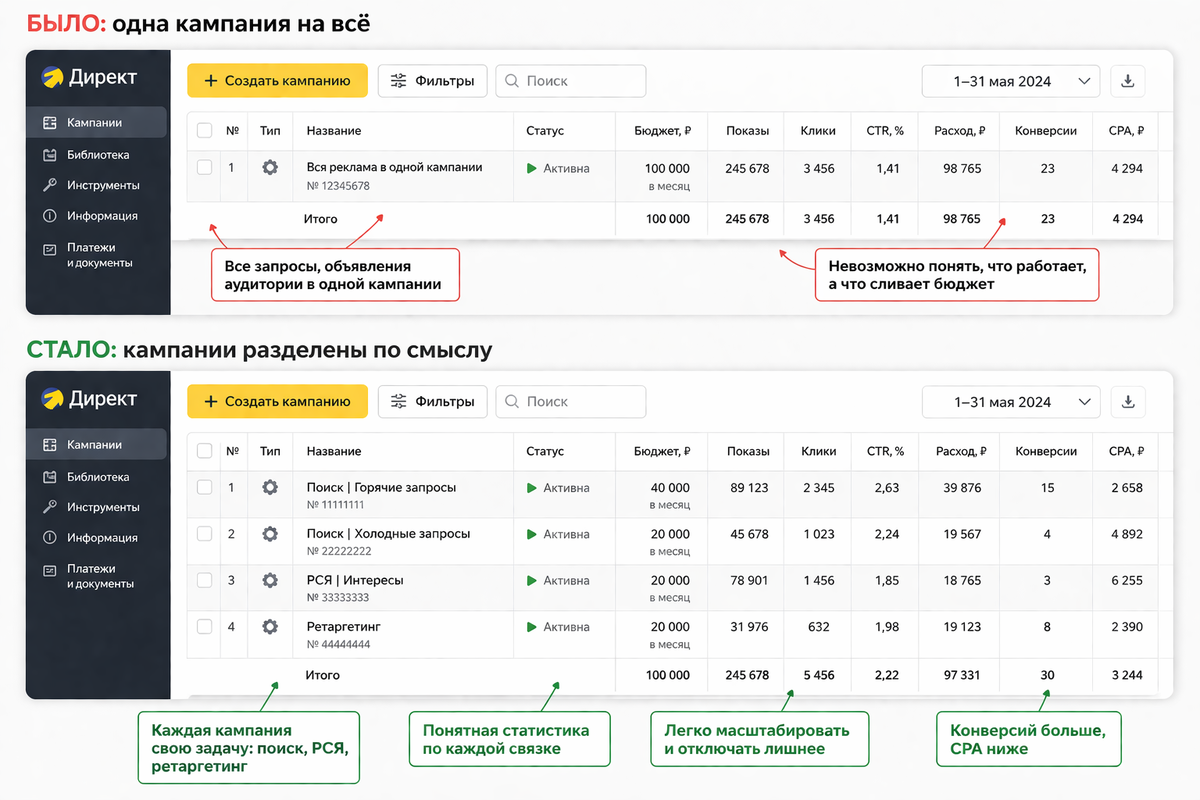
Task: Click the green status icon for "Поиск | Холодные запросы"
Action: click(x=532, y=534)
